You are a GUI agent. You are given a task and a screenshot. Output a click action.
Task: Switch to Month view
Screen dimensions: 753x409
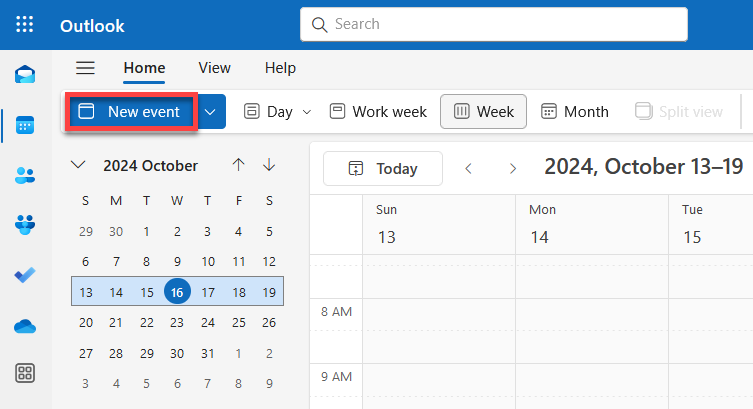tap(575, 111)
